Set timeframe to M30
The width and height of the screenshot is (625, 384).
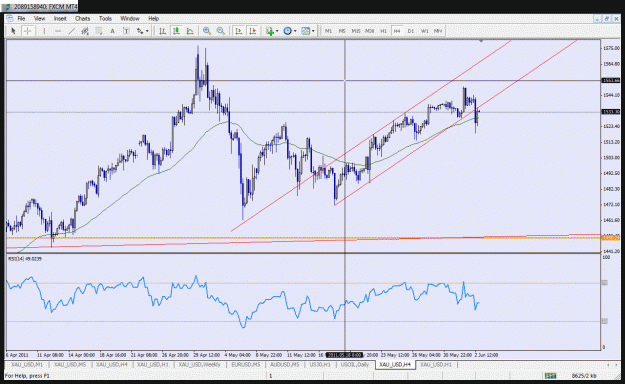coord(369,31)
